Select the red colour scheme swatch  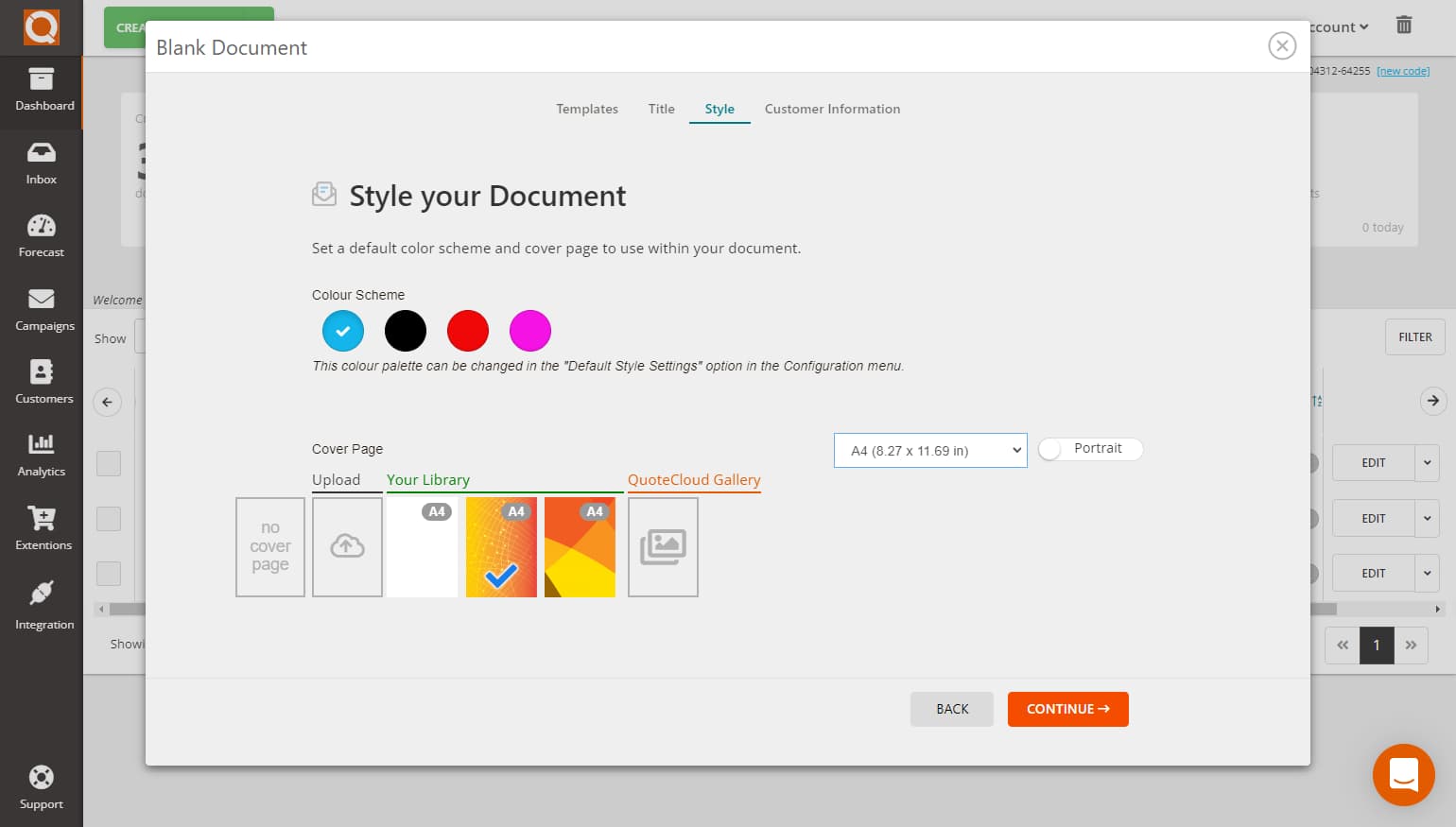(467, 330)
